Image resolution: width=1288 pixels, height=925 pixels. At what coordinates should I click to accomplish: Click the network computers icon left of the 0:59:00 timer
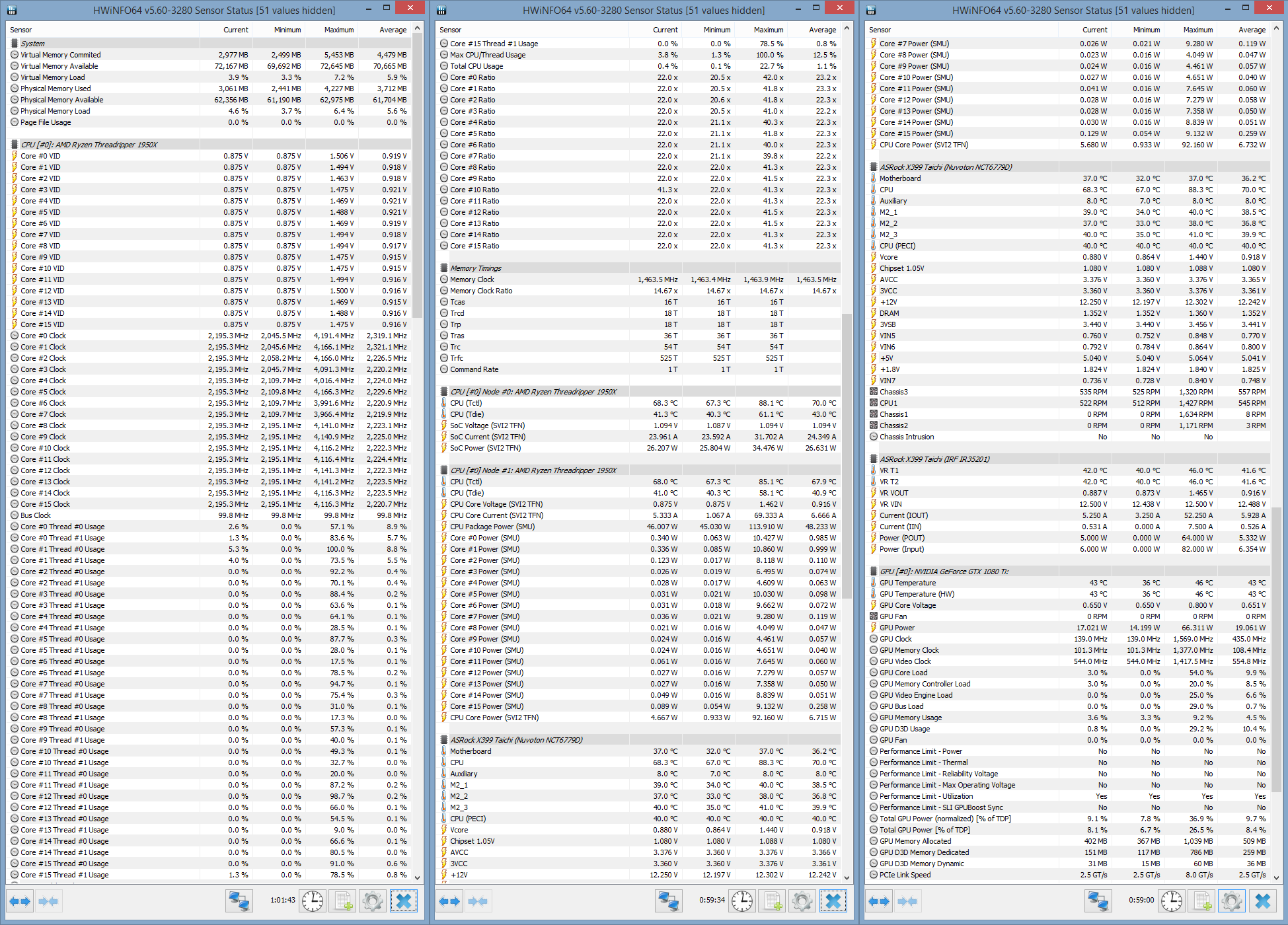click(x=1098, y=901)
